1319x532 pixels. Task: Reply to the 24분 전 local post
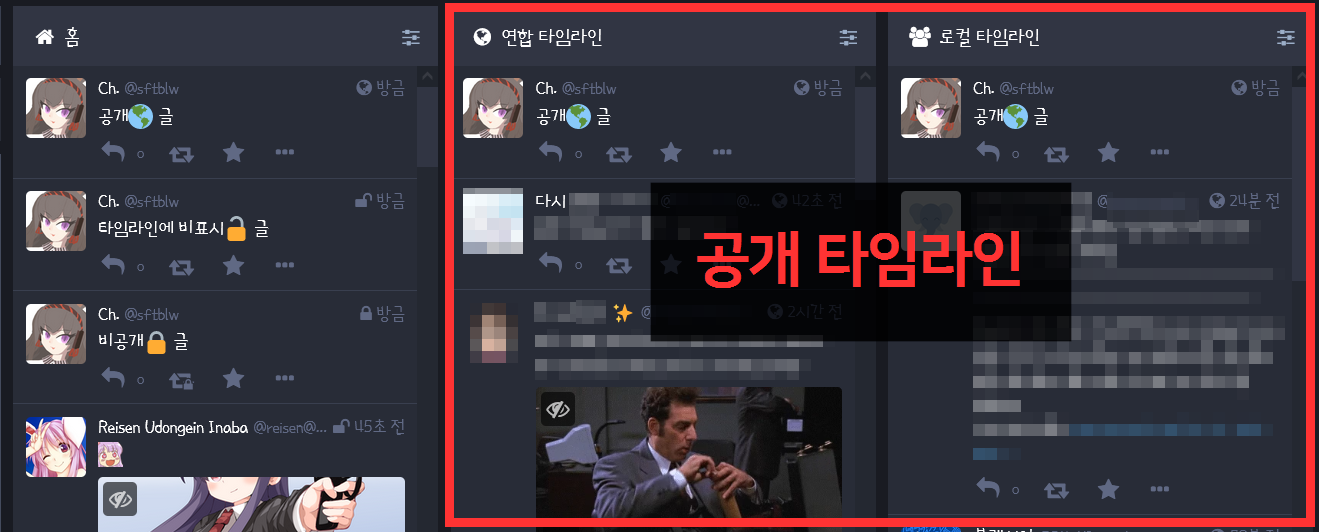tap(989, 489)
